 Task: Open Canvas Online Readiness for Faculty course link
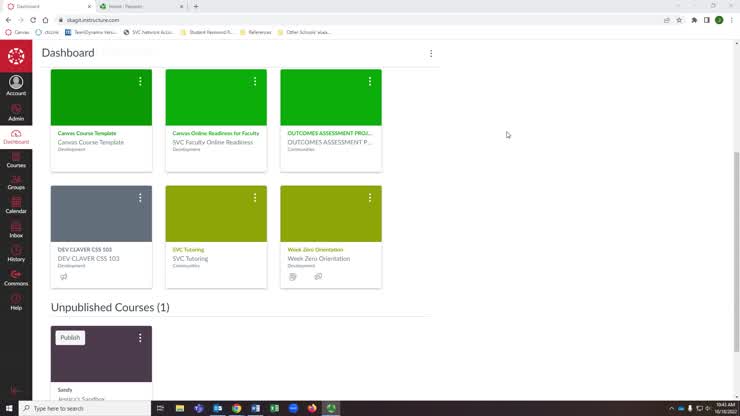click(x=216, y=133)
